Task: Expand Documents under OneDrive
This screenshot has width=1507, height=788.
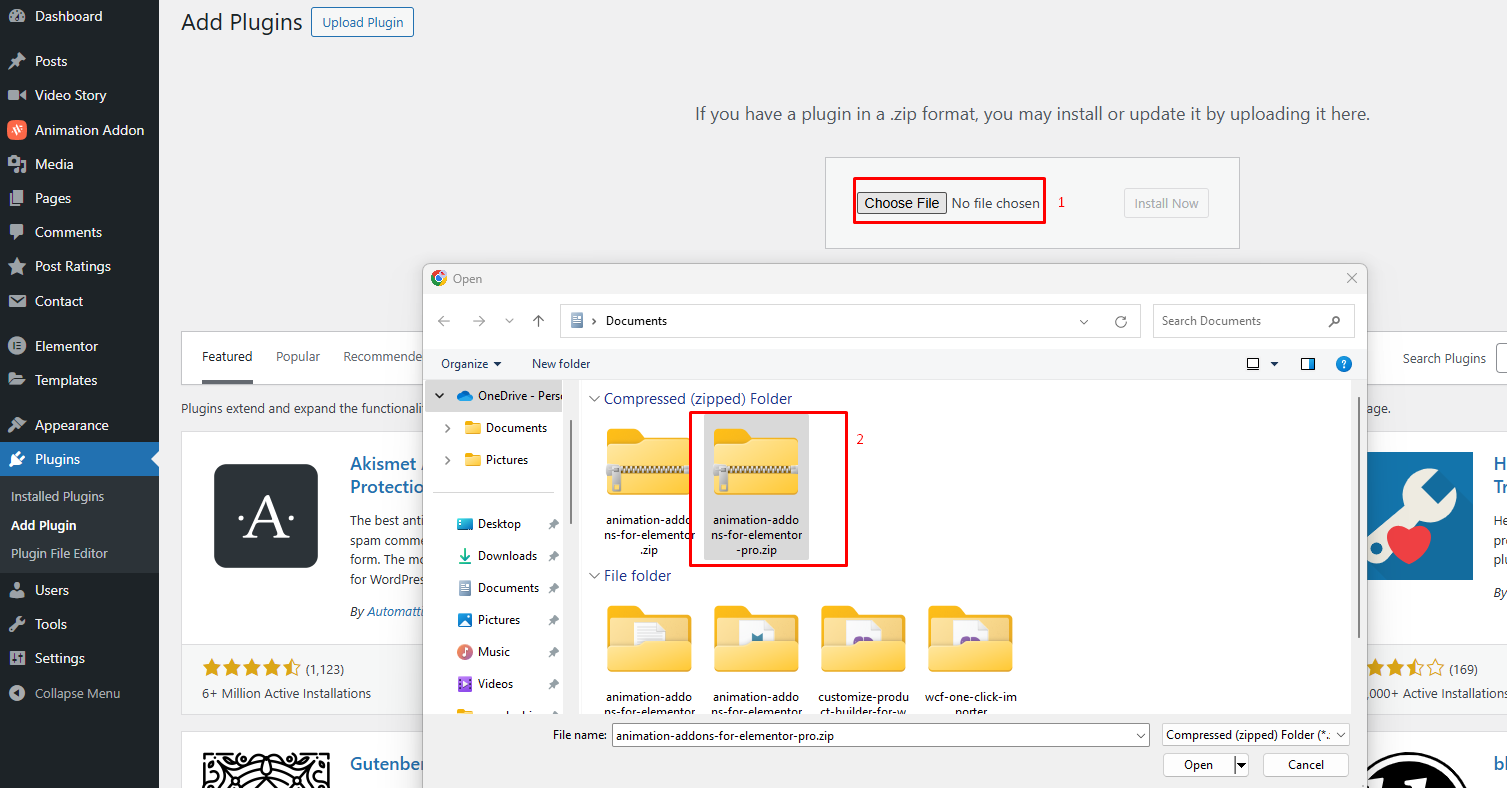Action: point(447,428)
